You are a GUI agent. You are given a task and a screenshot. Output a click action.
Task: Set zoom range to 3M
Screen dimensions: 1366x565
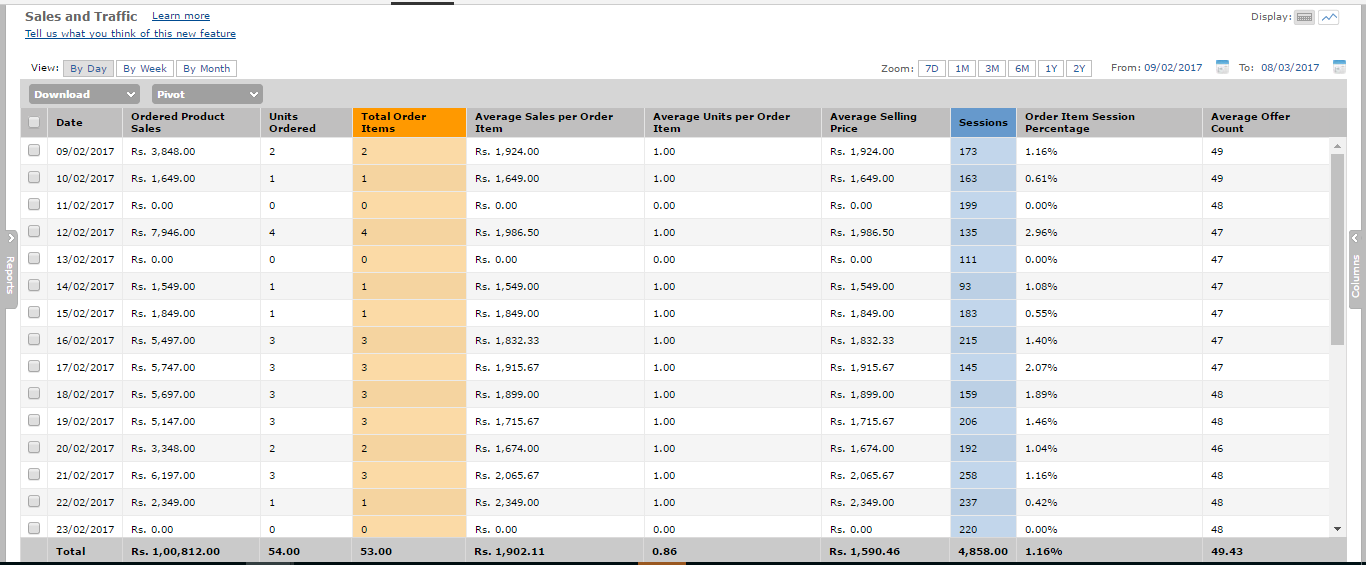[x=992, y=69]
